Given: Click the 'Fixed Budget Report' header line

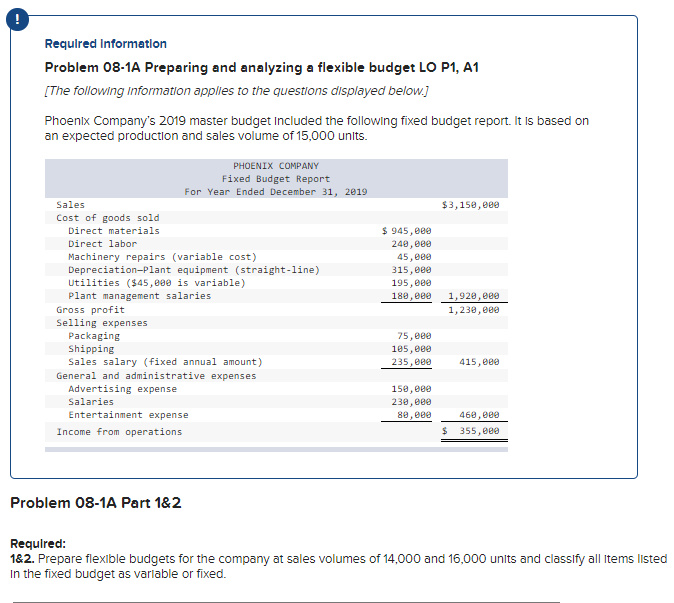Looking at the screenshot, I should click(276, 179).
